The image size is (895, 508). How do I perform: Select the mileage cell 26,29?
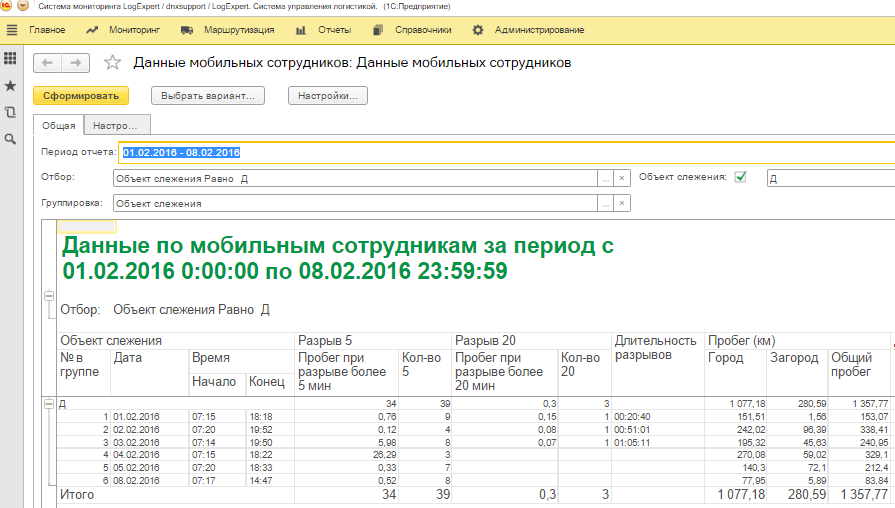[x=346, y=455]
